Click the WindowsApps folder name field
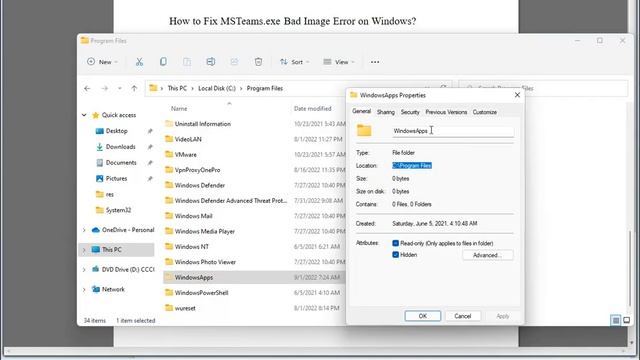This screenshot has width=640, height=360. 453,131
